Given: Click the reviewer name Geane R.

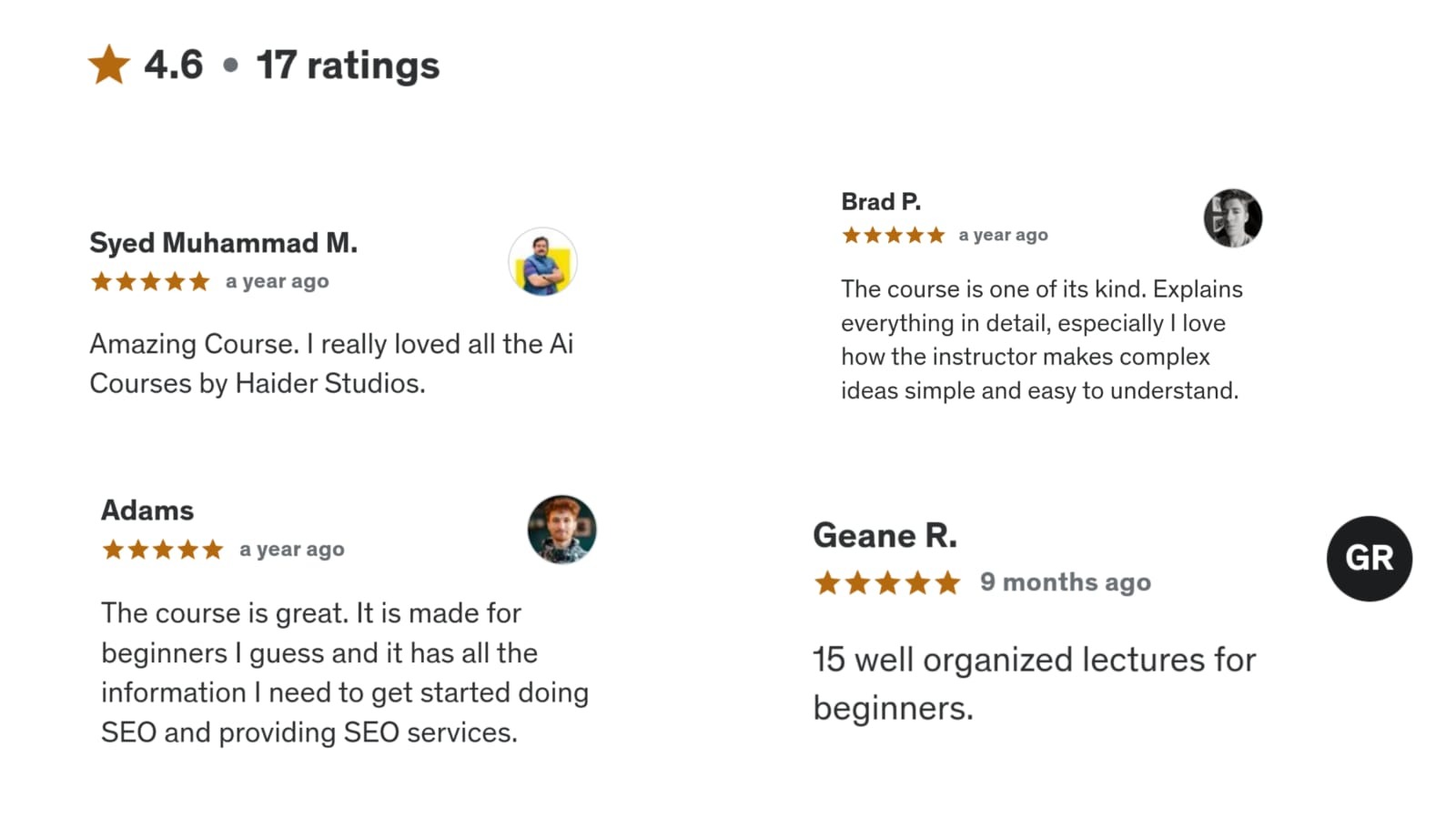Looking at the screenshot, I should [x=885, y=535].
